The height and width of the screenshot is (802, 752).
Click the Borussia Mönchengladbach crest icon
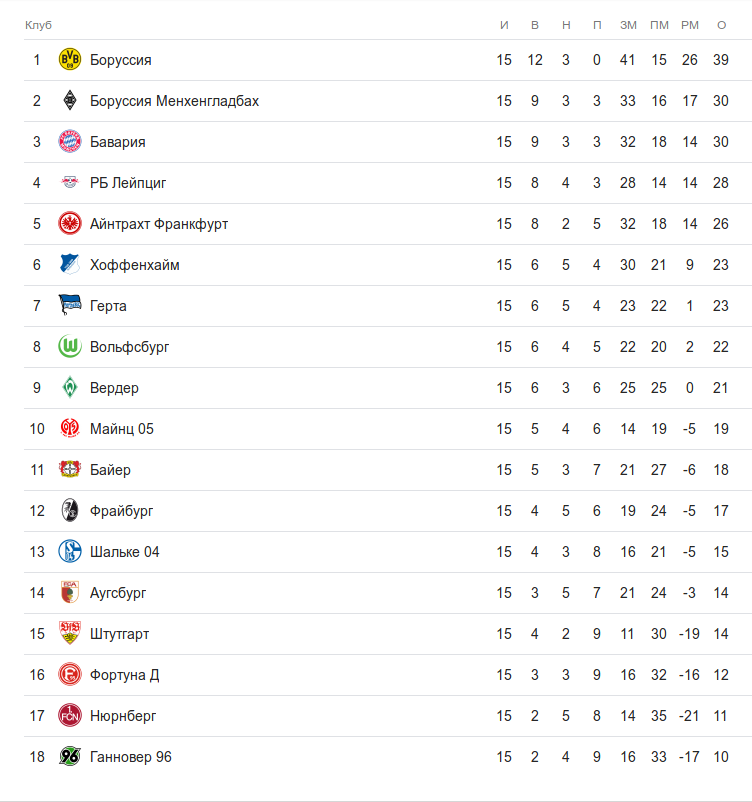69,101
